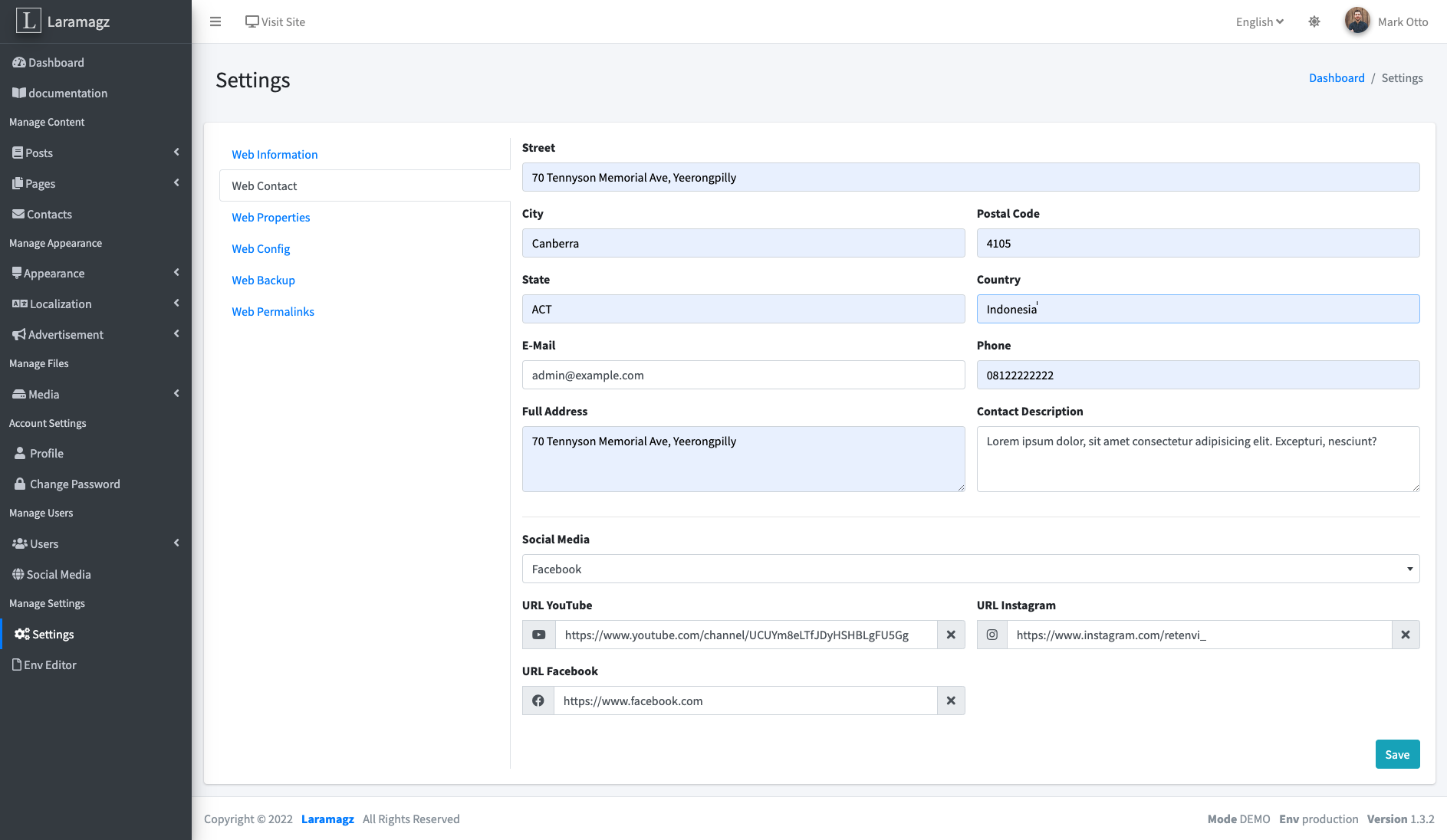Click the Instagram icon beside URL field
This screenshot has width=1447, height=840.
pos(992,635)
